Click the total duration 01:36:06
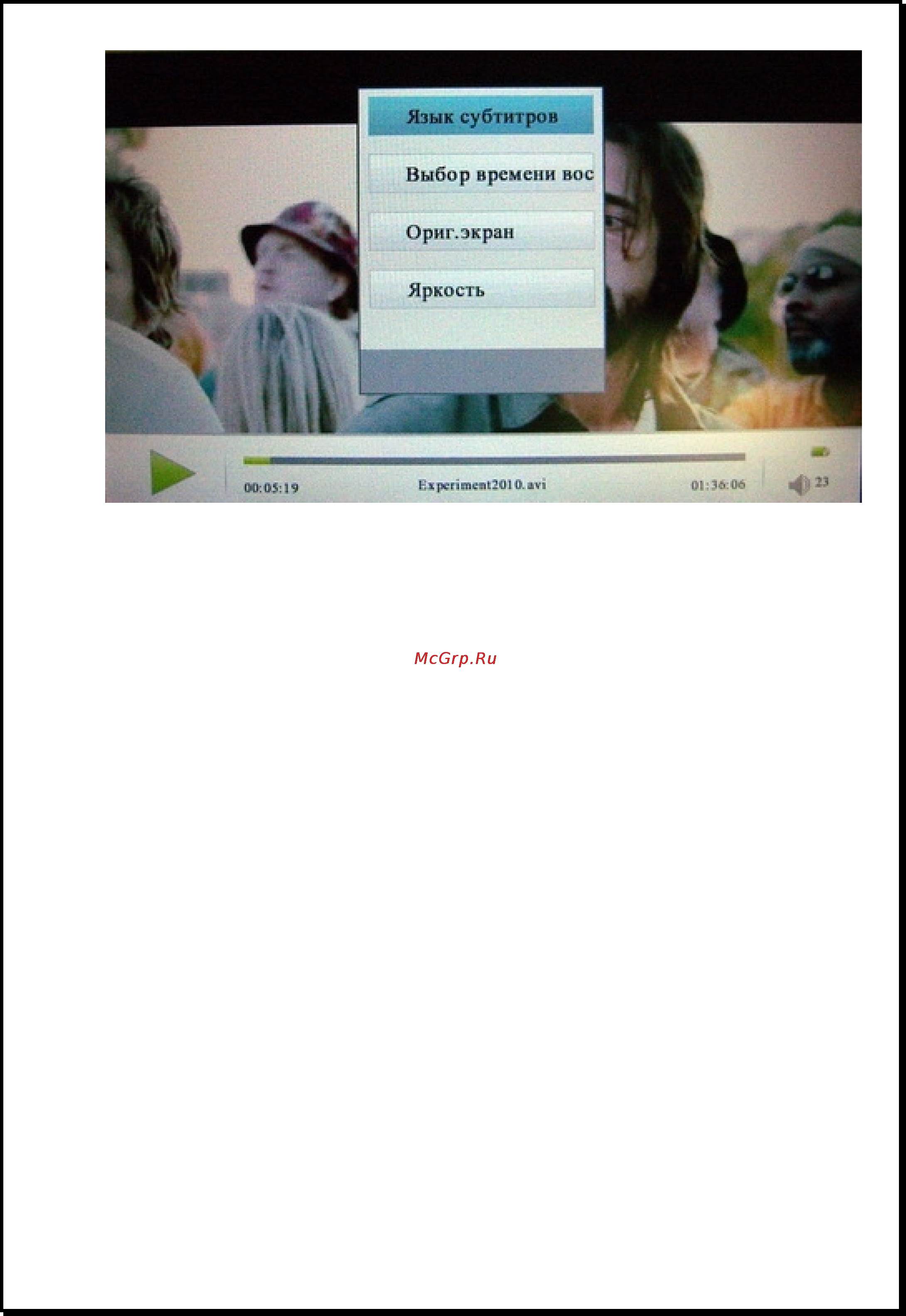Image resolution: width=906 pixels, height=1316 pixels. click(x=718, y=485)
